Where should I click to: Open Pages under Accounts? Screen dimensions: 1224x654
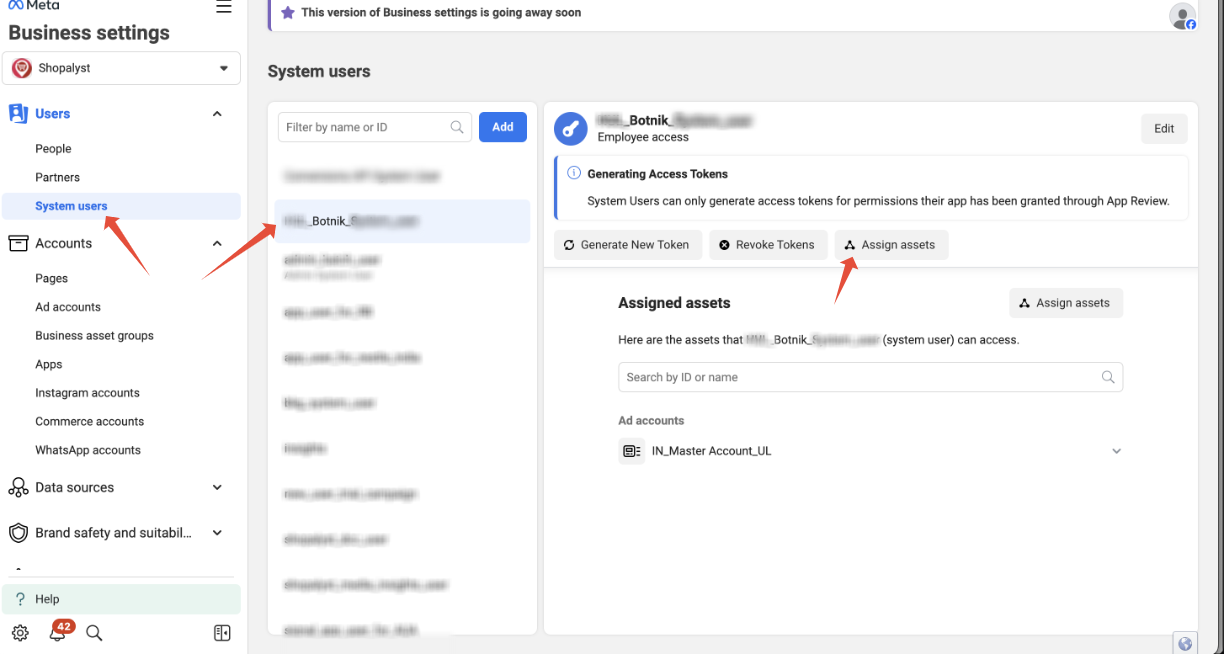coord(51,279)
